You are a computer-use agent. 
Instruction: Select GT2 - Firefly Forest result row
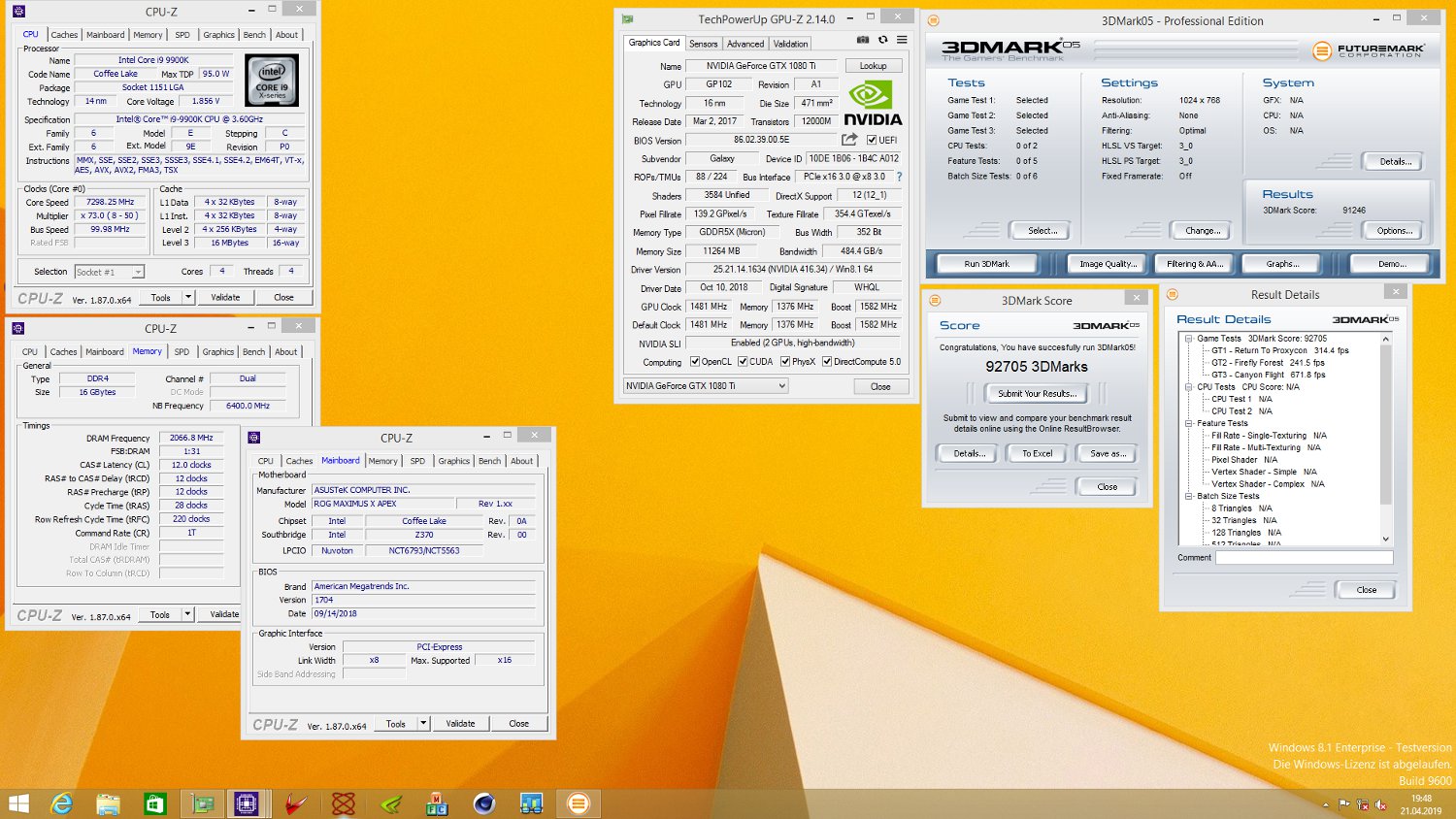[1268, 363]
